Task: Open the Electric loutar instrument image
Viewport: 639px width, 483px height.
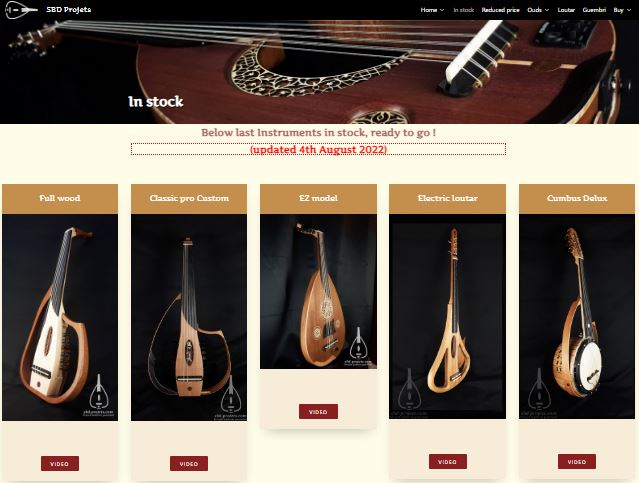Action: pos(447,316)
